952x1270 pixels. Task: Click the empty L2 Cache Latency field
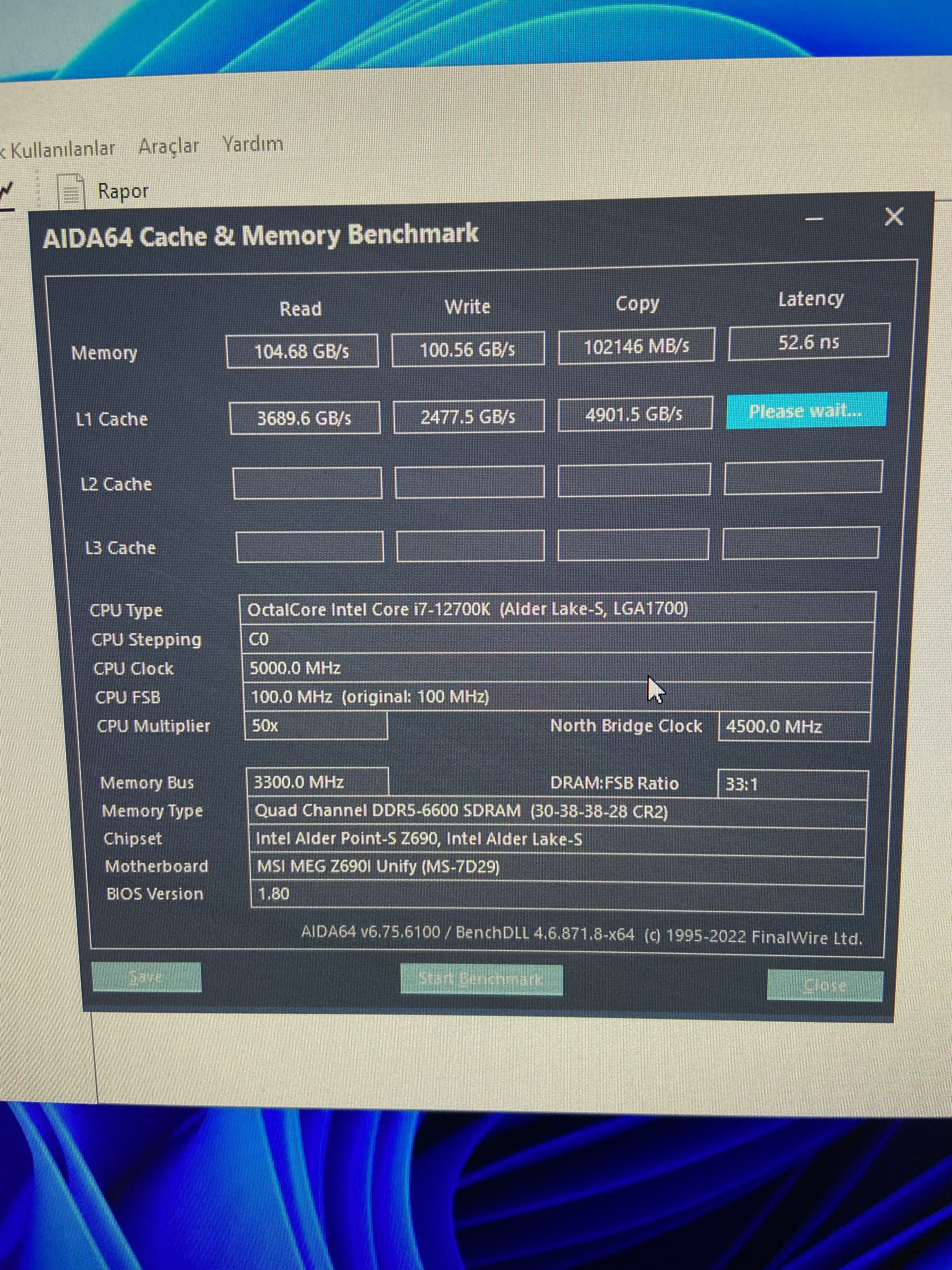click(803, 477)
